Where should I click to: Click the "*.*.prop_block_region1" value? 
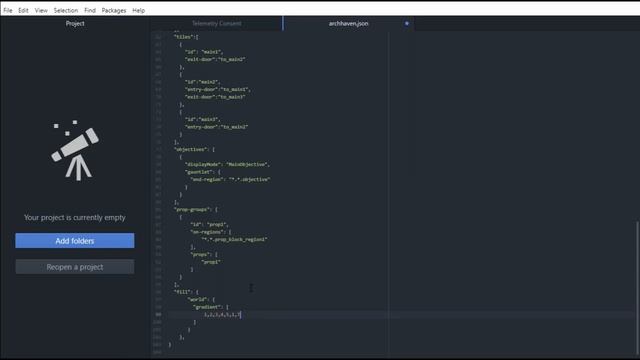(234, 240)
